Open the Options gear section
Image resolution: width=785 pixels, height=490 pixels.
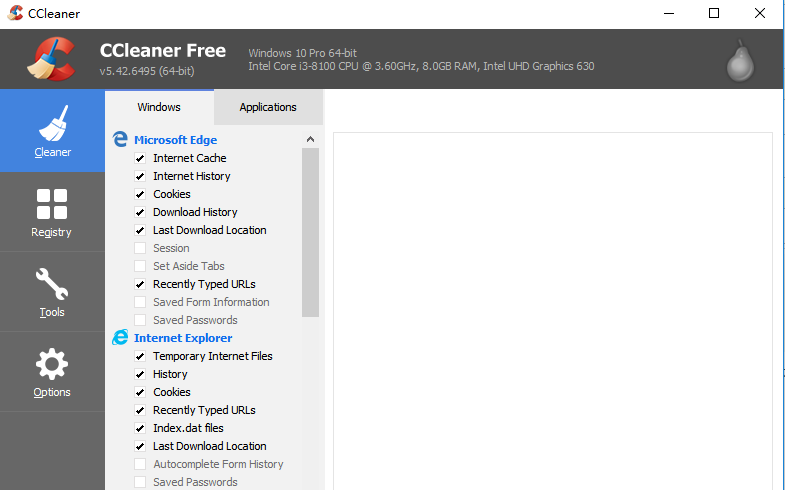pos(52,372)
